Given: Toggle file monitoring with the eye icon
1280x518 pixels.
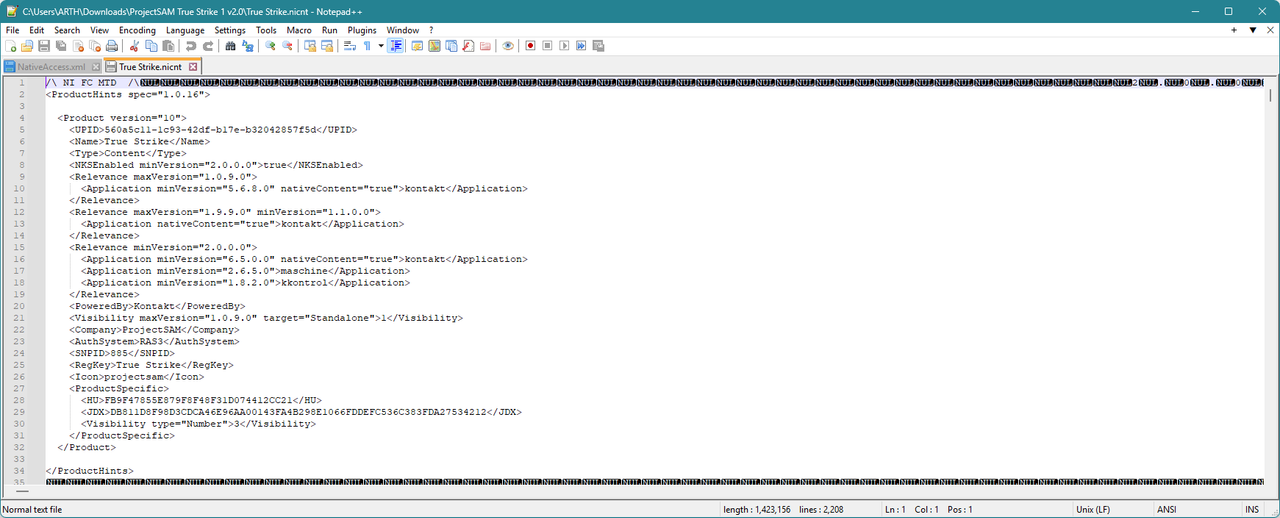Looking at the screenshot, I should [508, 46].
